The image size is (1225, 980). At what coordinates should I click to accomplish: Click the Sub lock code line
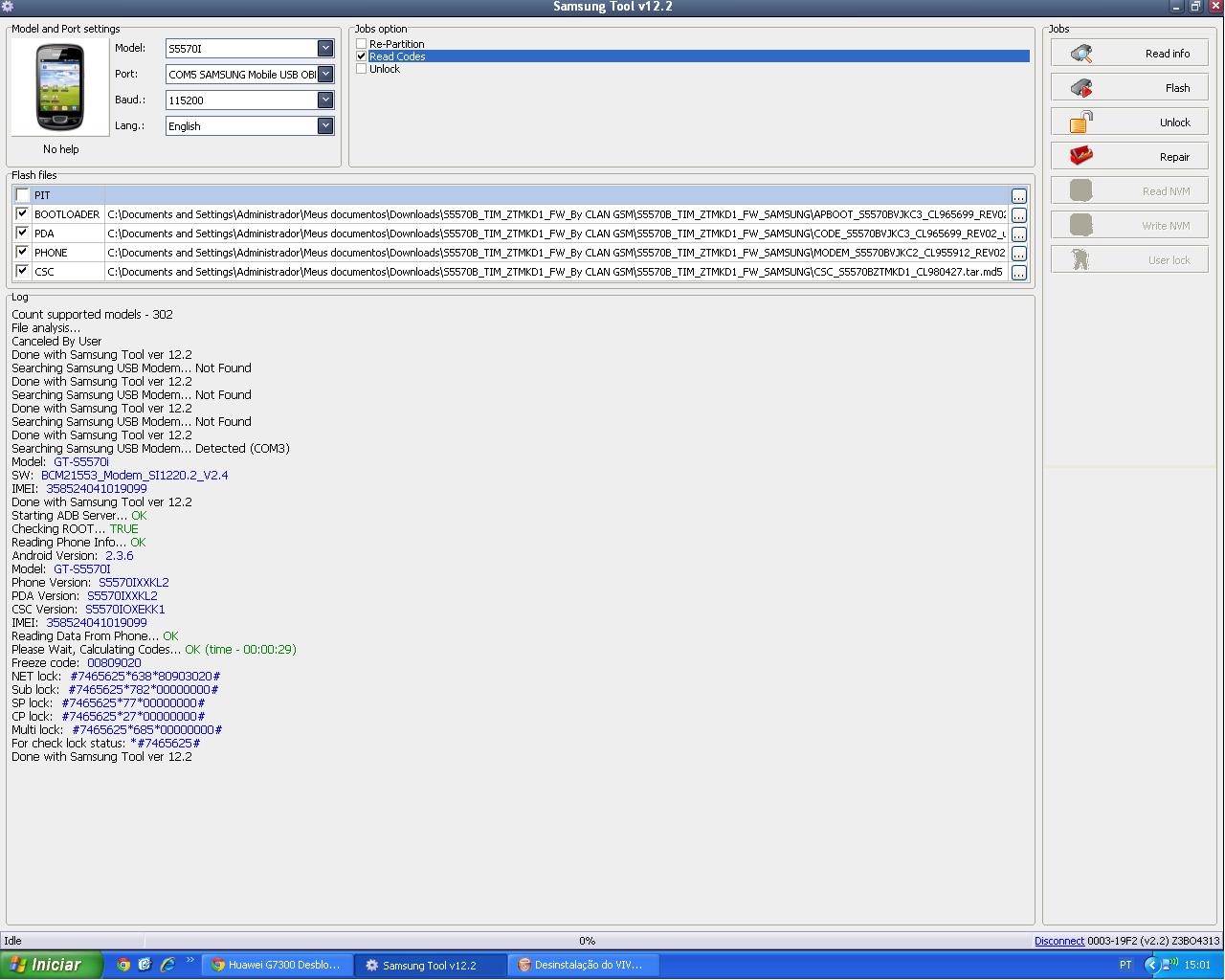pos(115,689)
